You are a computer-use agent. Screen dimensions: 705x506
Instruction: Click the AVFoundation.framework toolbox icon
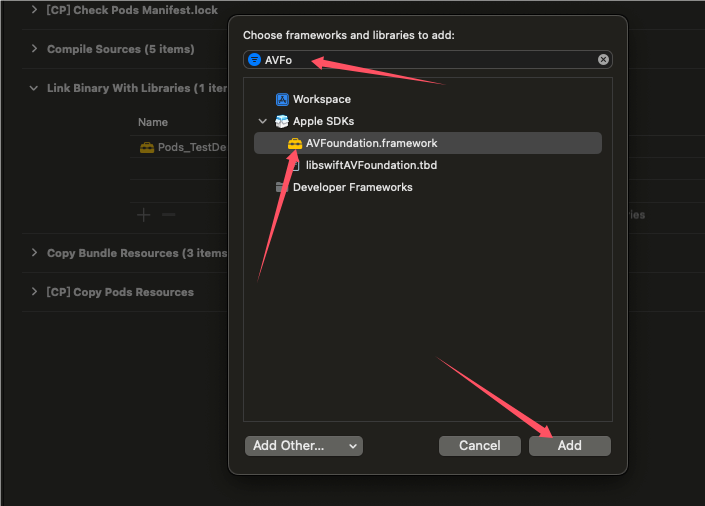(295, 143)
